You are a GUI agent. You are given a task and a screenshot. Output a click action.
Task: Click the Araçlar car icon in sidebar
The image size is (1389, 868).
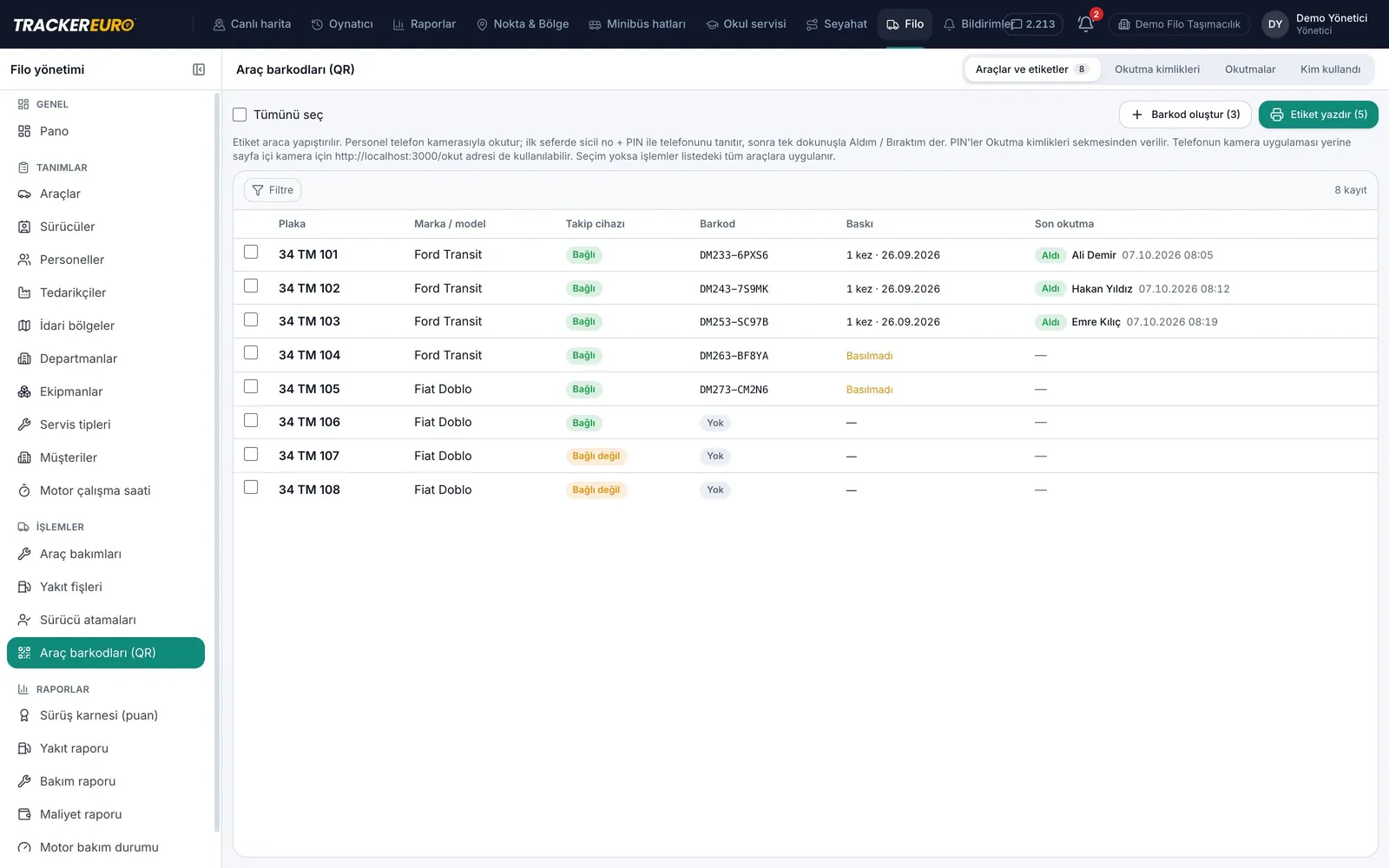[24, 194]
